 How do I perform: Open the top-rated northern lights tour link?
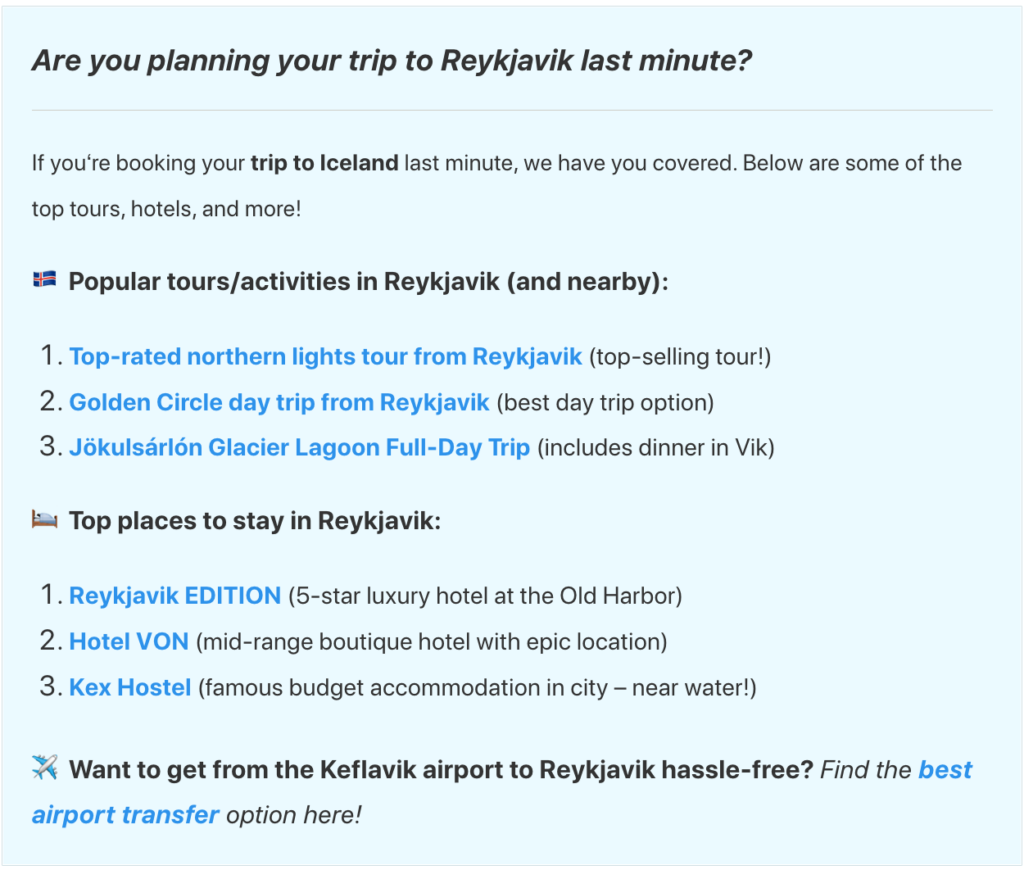(325, 356)
